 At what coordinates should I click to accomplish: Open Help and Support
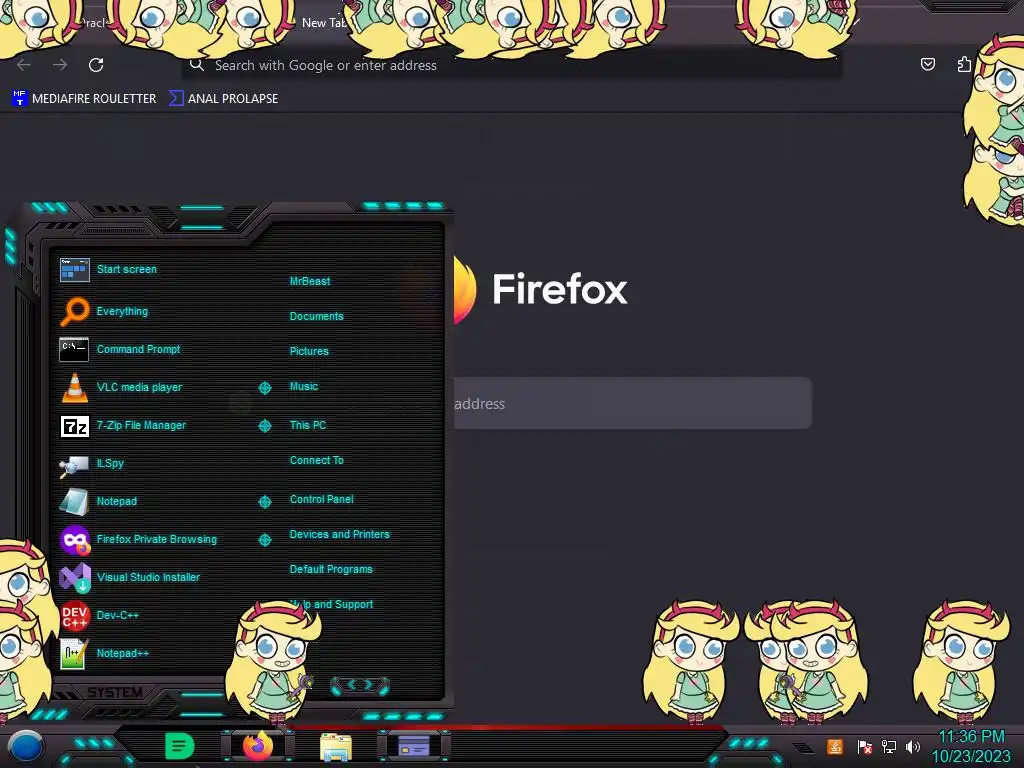click(331, 605)
